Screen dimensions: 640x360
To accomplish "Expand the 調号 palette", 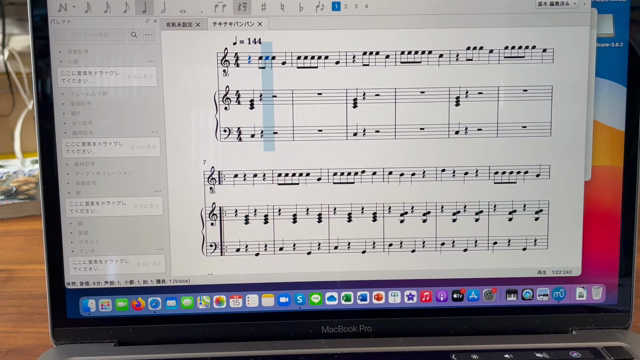I will pos(64,113).
